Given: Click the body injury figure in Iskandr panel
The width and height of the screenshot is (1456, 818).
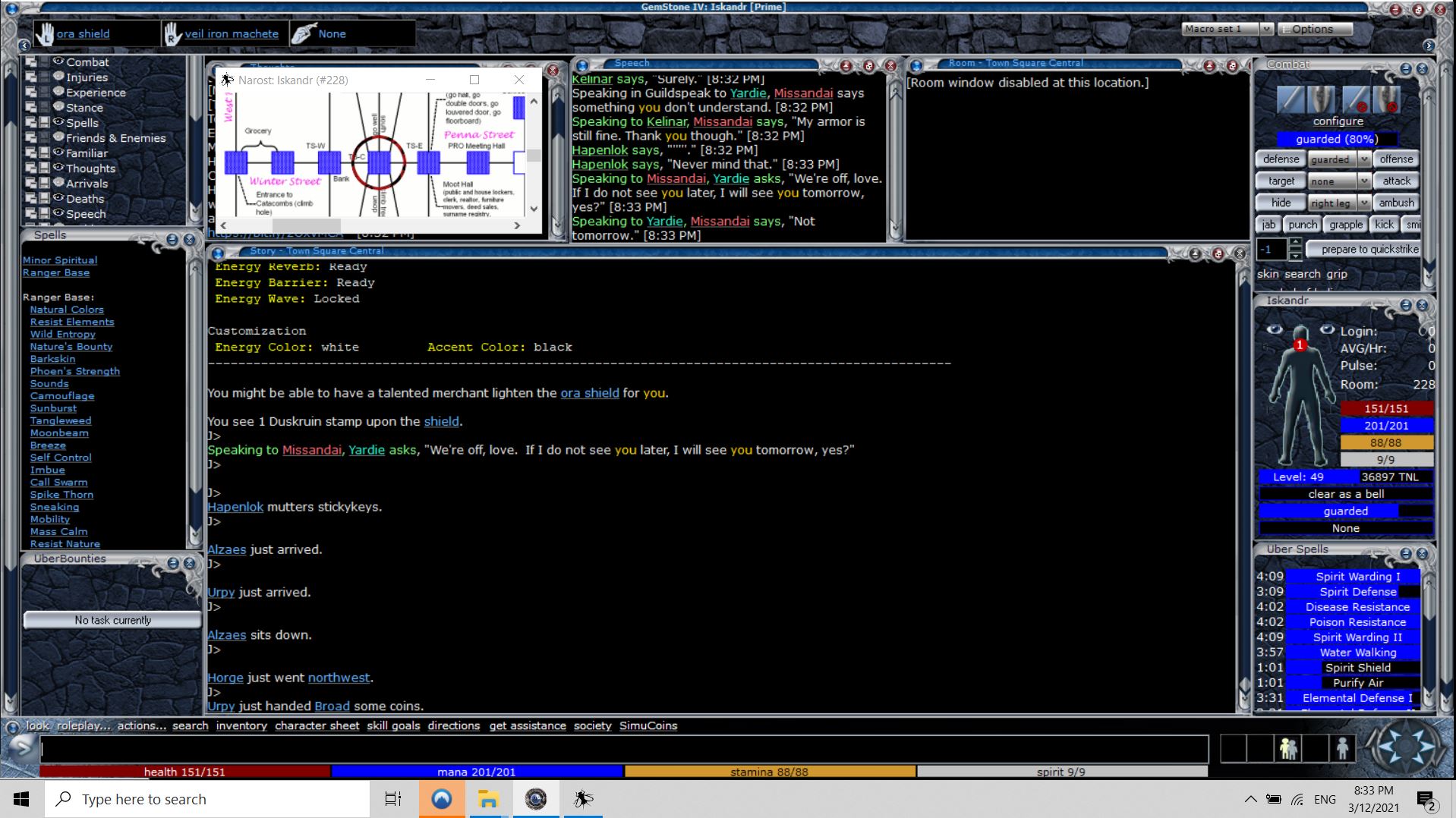Looking at the screenshot, I should tap(1300, 395).
